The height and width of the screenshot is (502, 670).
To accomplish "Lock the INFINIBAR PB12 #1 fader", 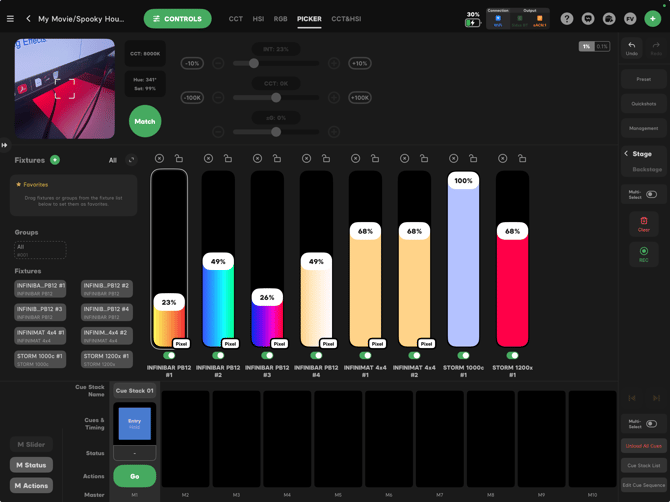I will click(x=179, y=159).
